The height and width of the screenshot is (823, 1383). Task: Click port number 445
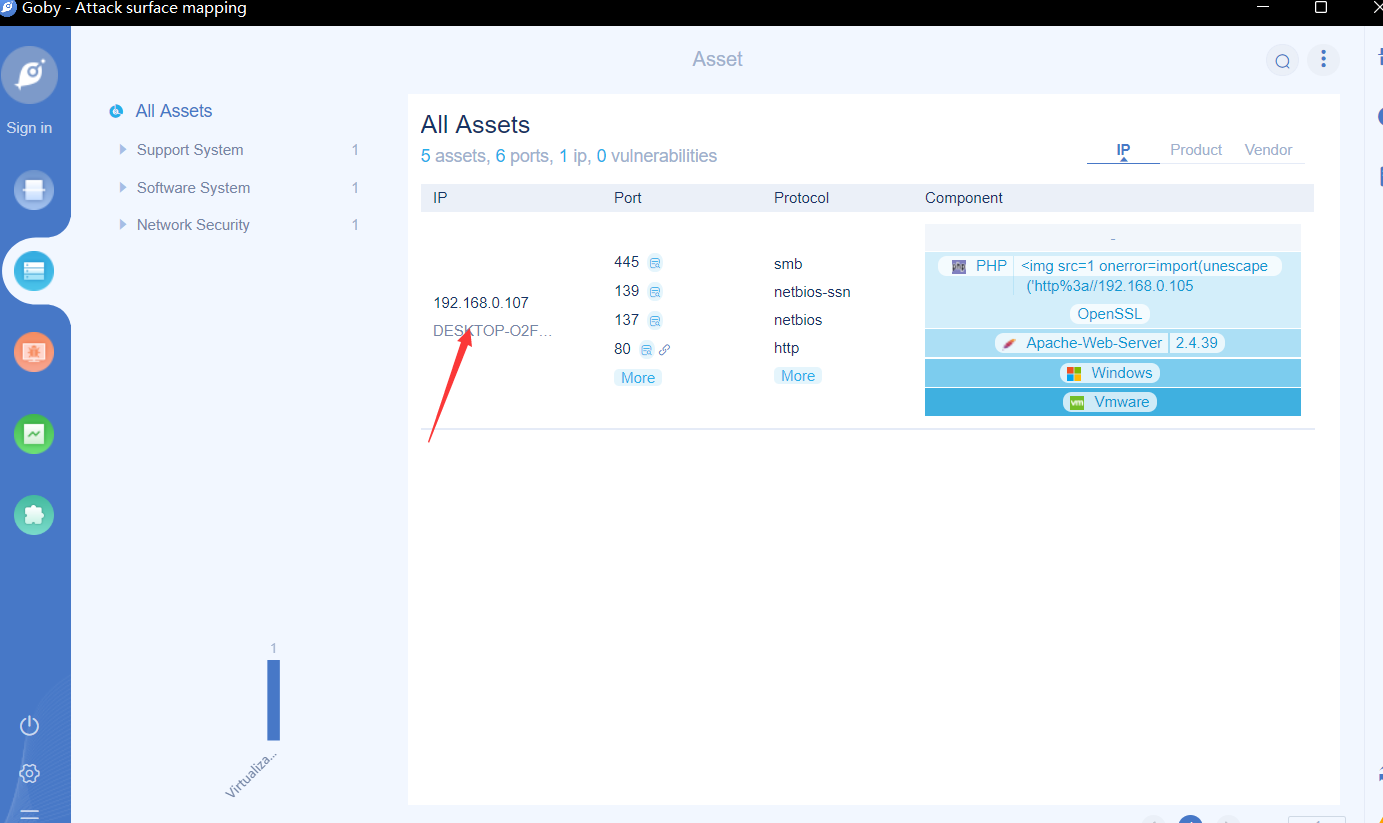coord(626,262)
